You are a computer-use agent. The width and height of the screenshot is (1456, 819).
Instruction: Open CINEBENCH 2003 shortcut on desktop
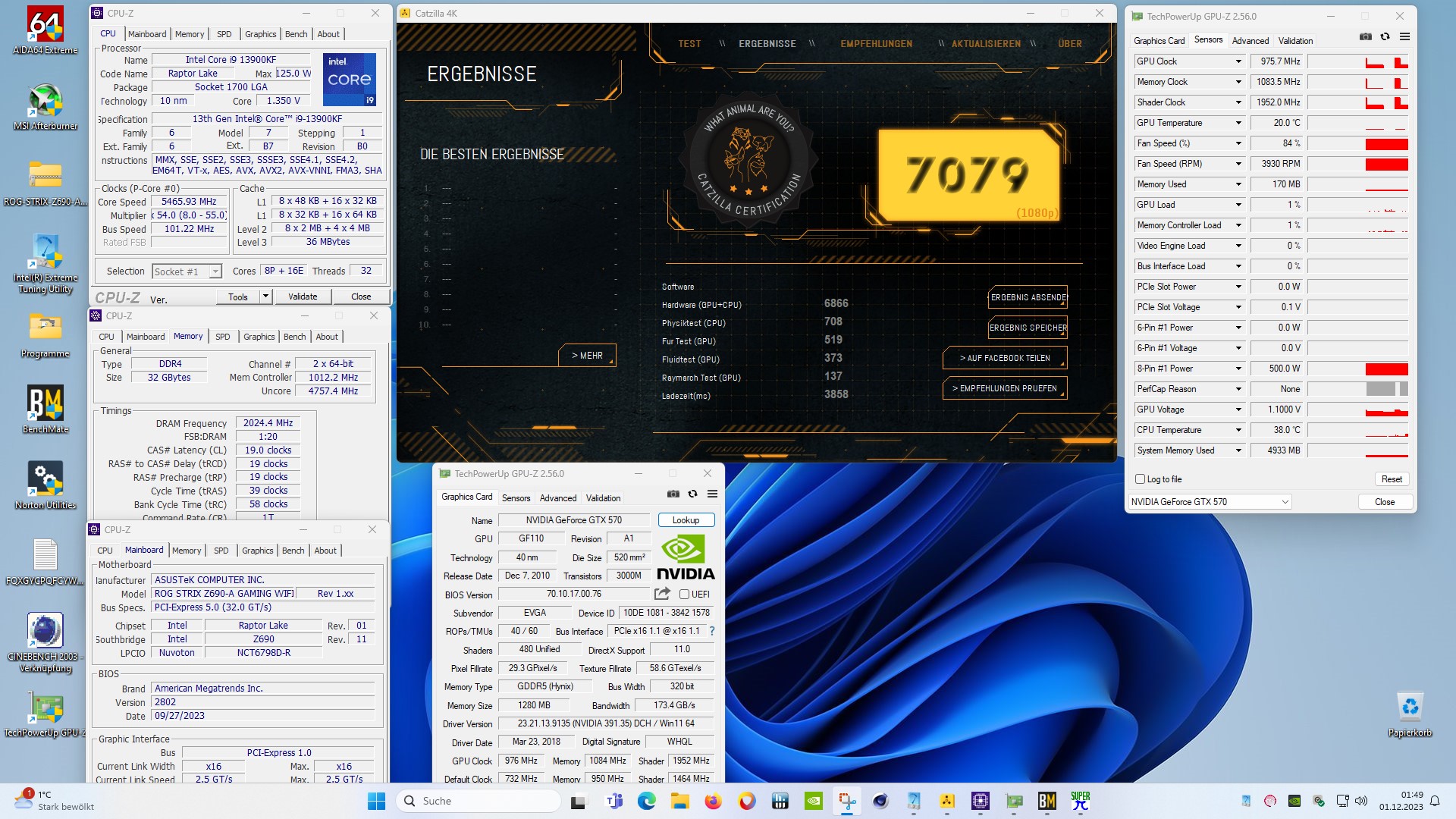[x=45, y=641]
